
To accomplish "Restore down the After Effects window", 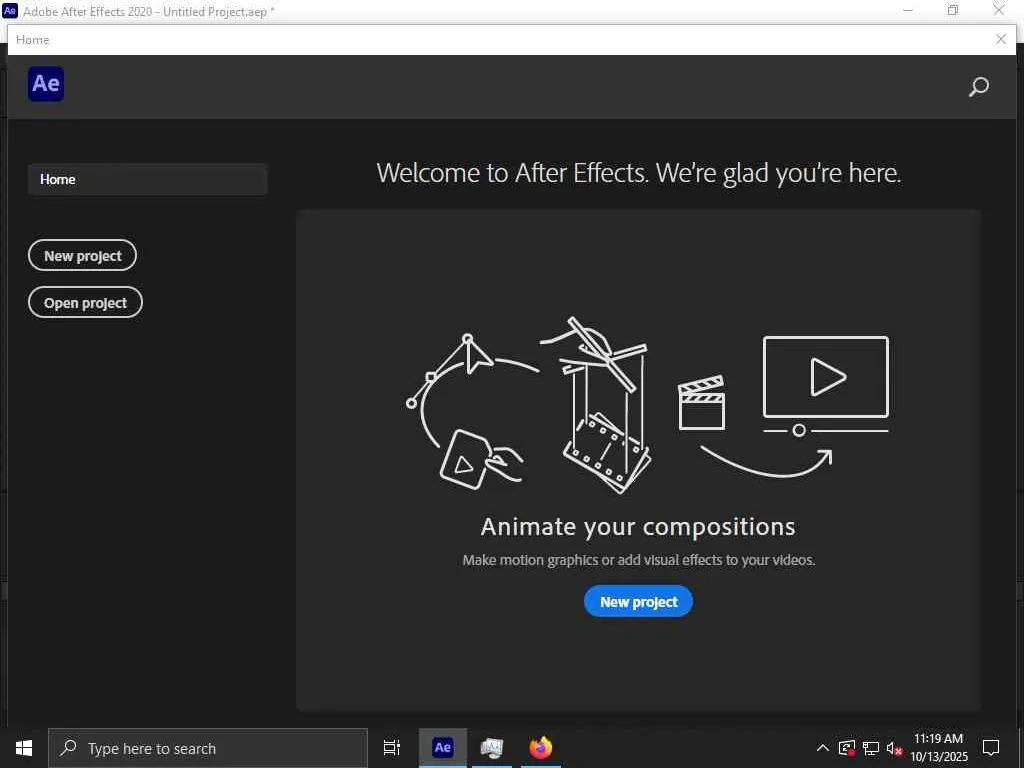I will pyautogui.click(x=953, y=10).
